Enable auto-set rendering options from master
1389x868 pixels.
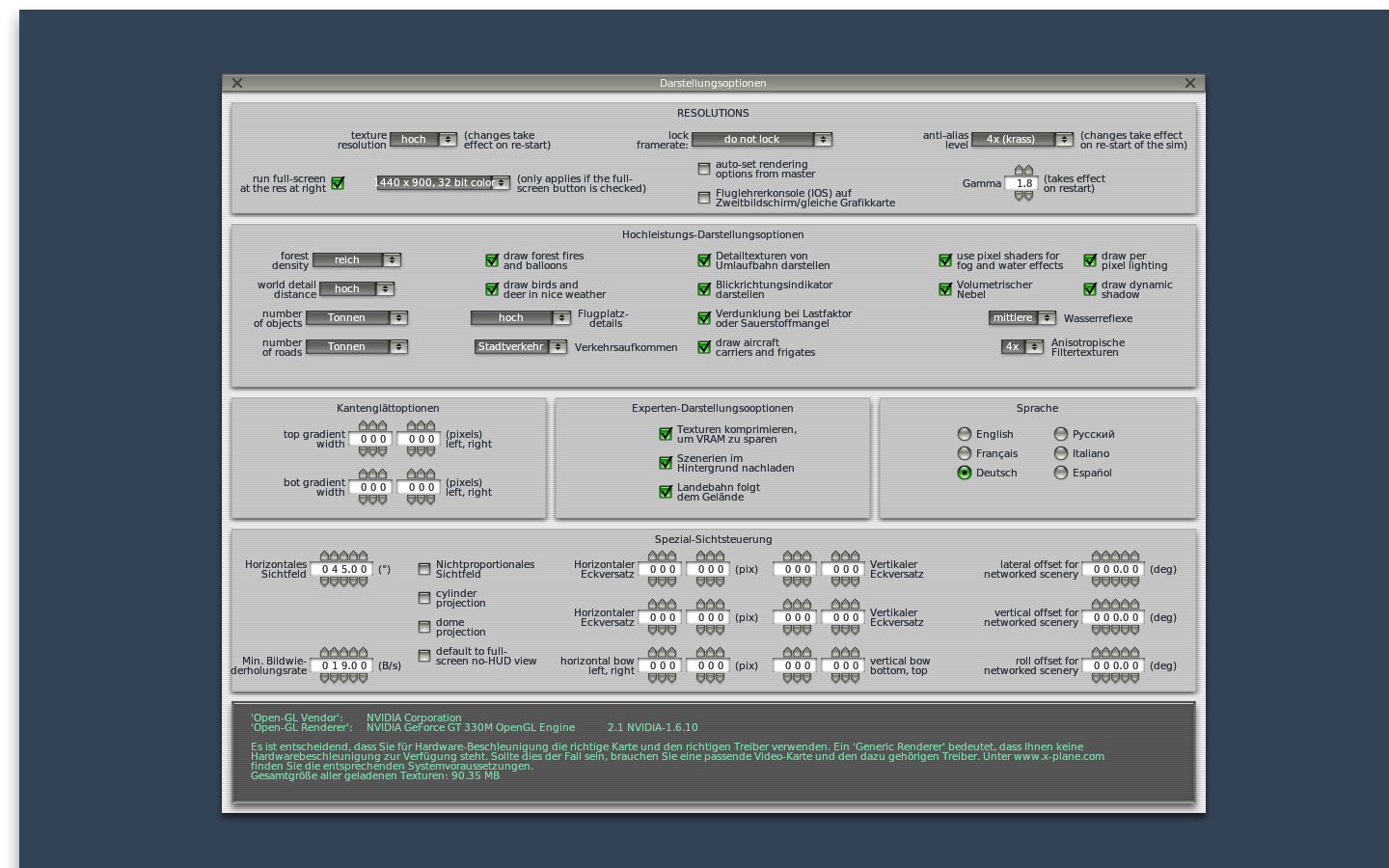pyautogui.click(x=704, y=169)
